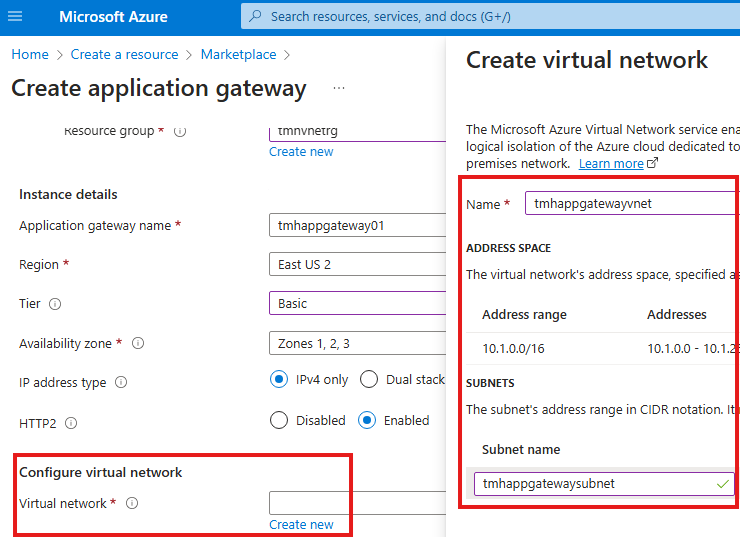Click the HTTP2 info icon

click(x=71, y=423)
